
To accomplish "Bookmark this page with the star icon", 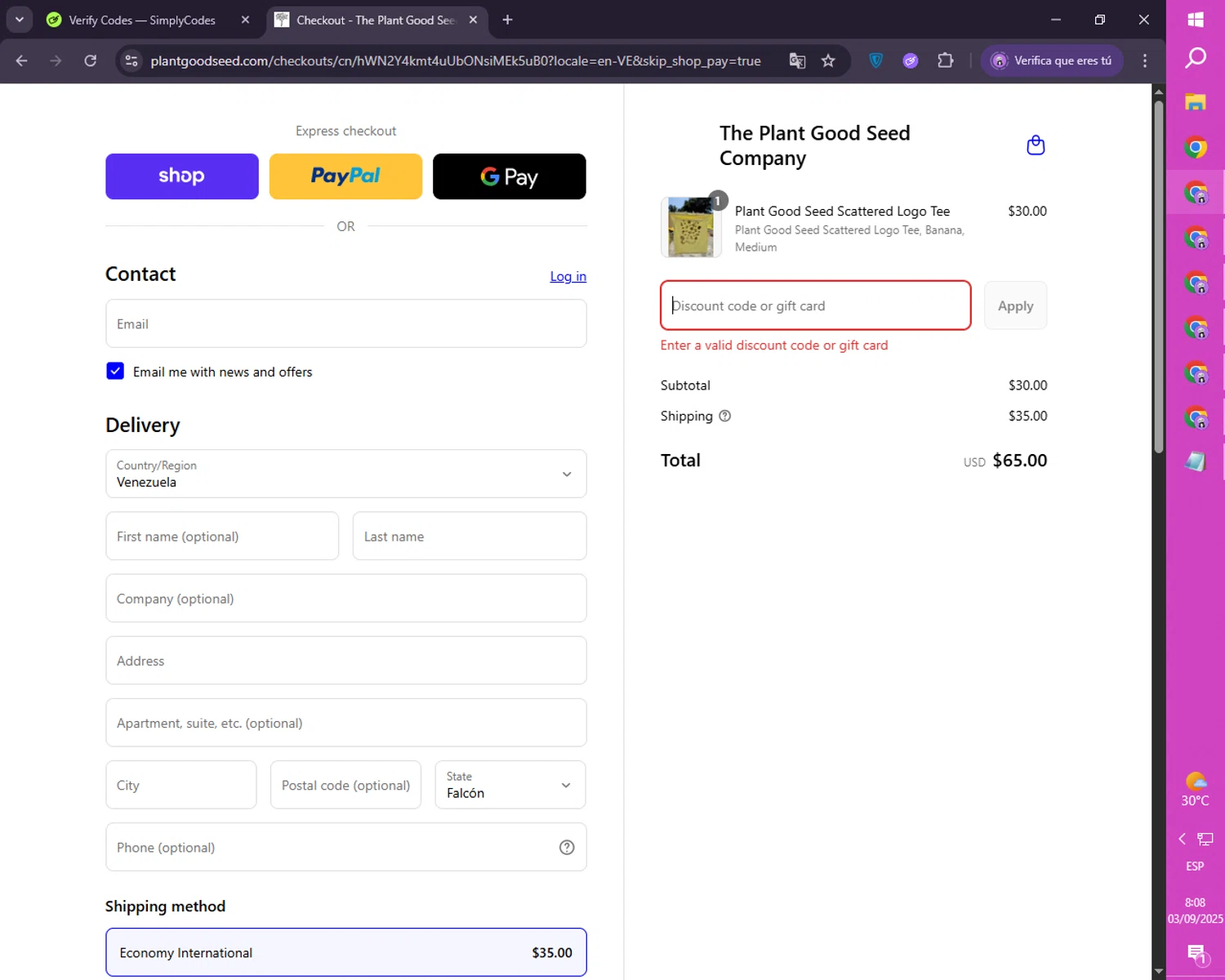I will 828,60.
